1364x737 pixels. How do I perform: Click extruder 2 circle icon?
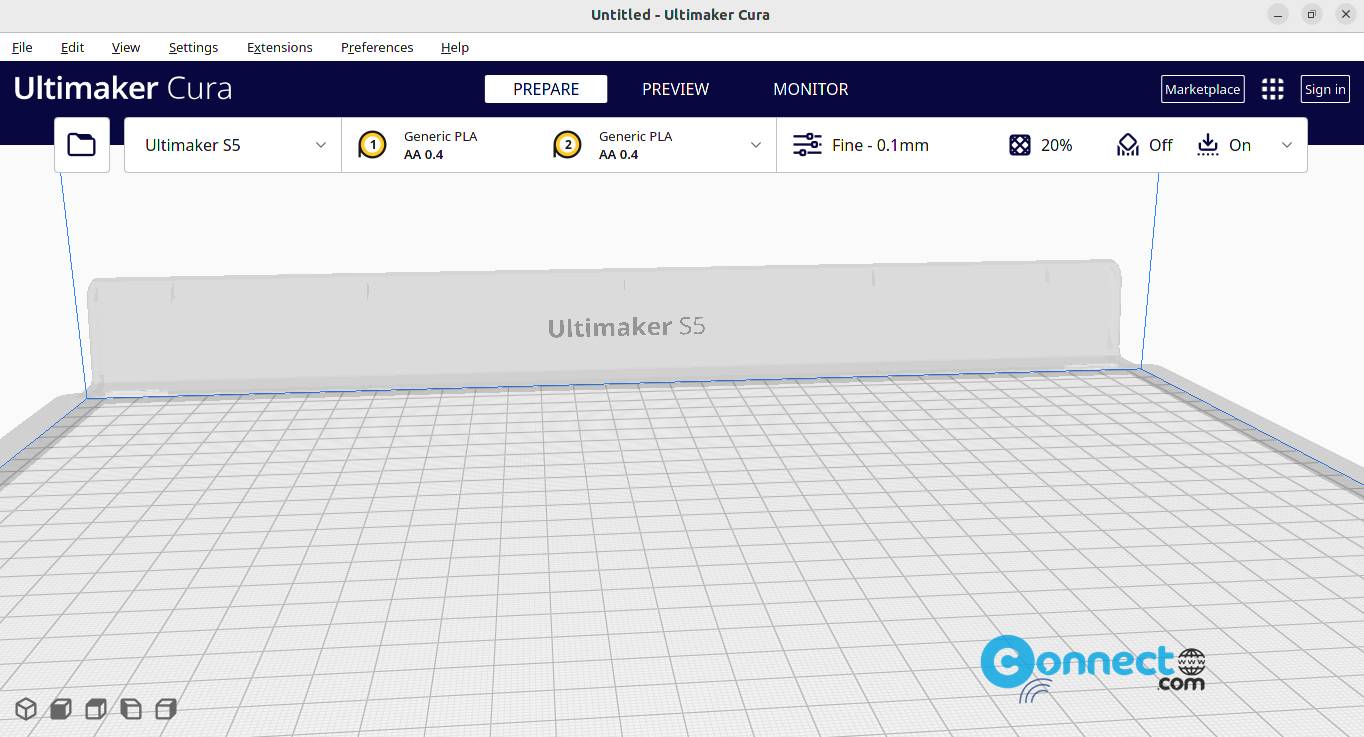click(567, 145)
